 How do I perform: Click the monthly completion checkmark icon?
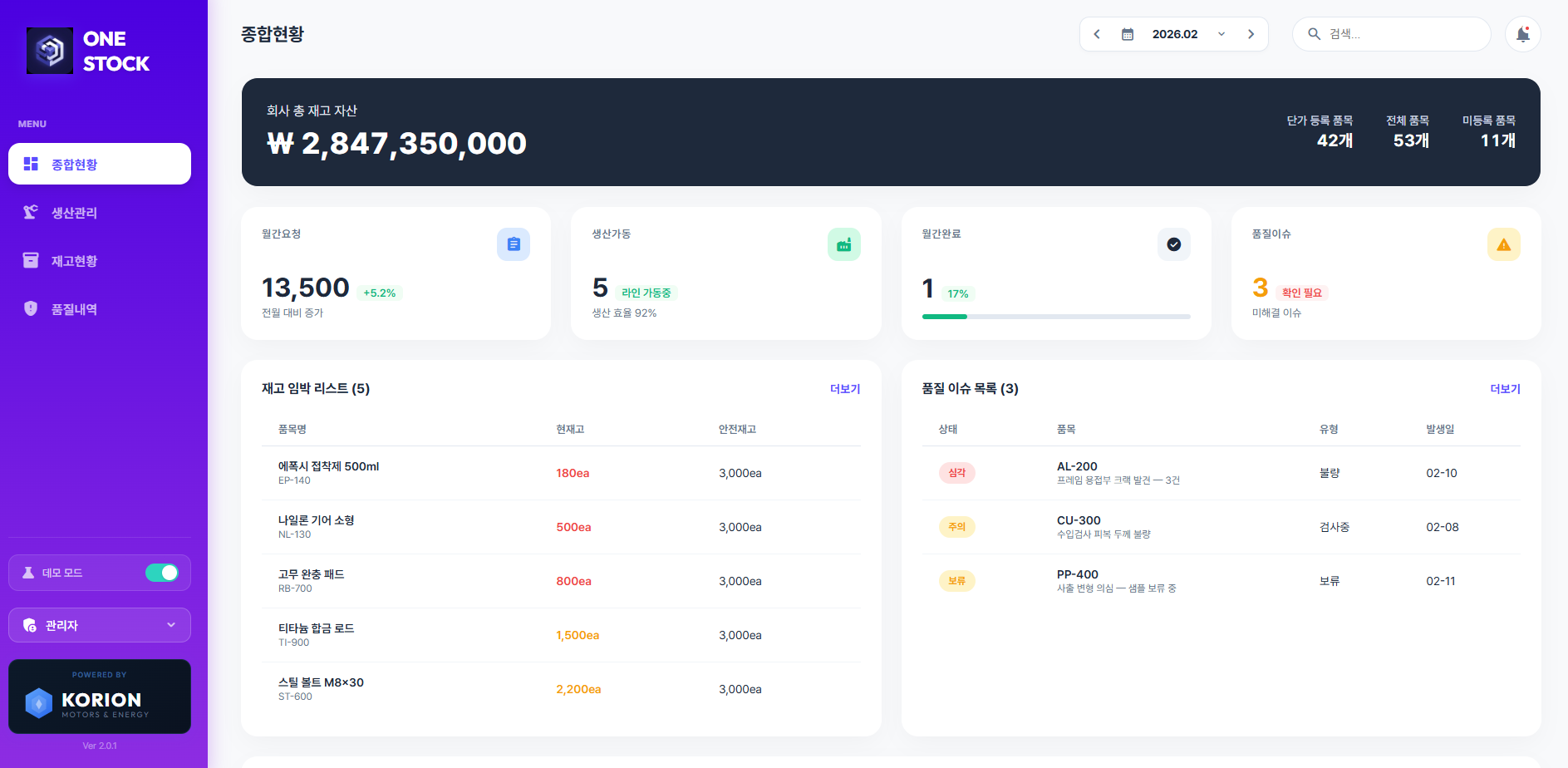coord(1173,244)
